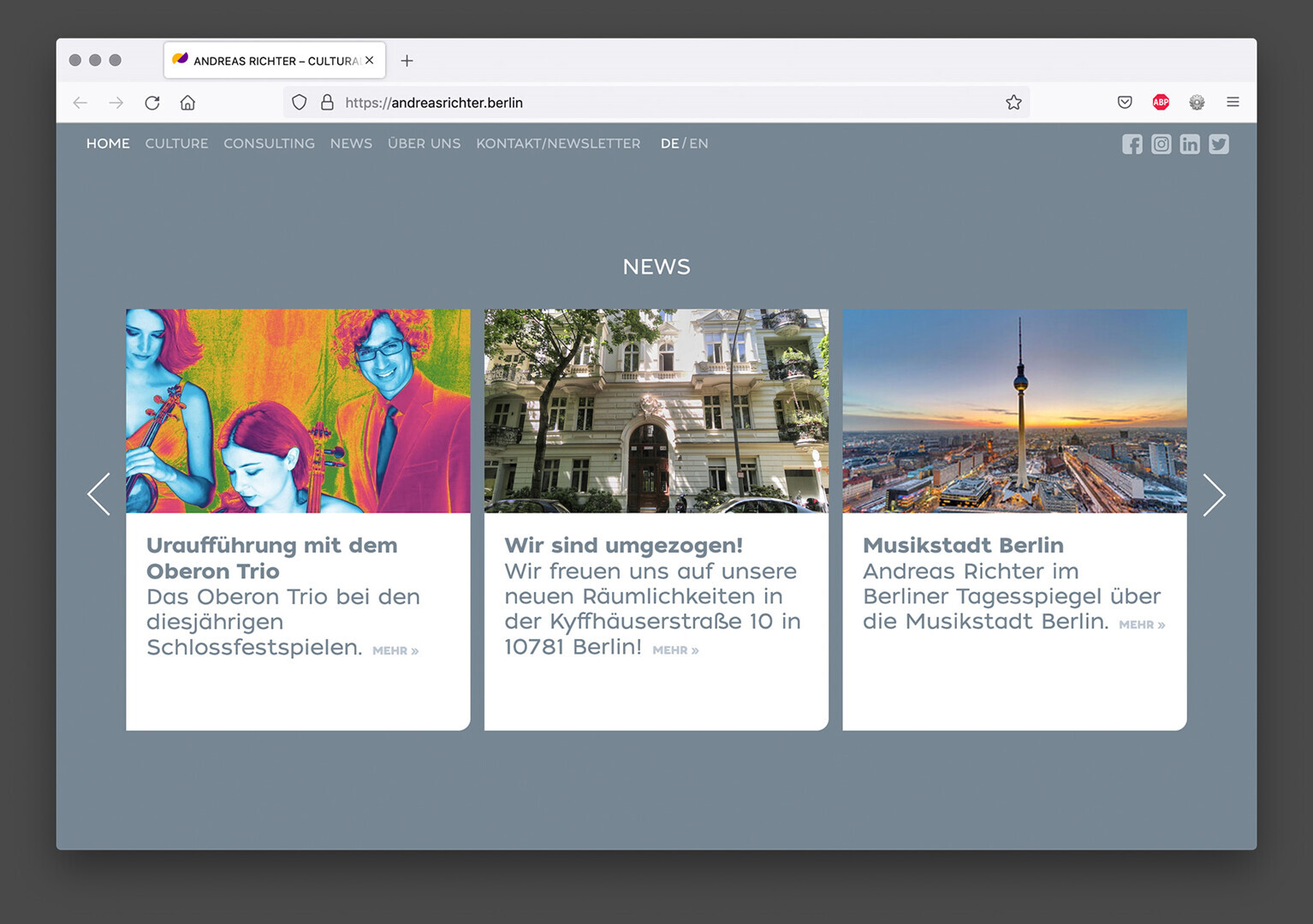Open the Instagram social icon

(1161, 145)
